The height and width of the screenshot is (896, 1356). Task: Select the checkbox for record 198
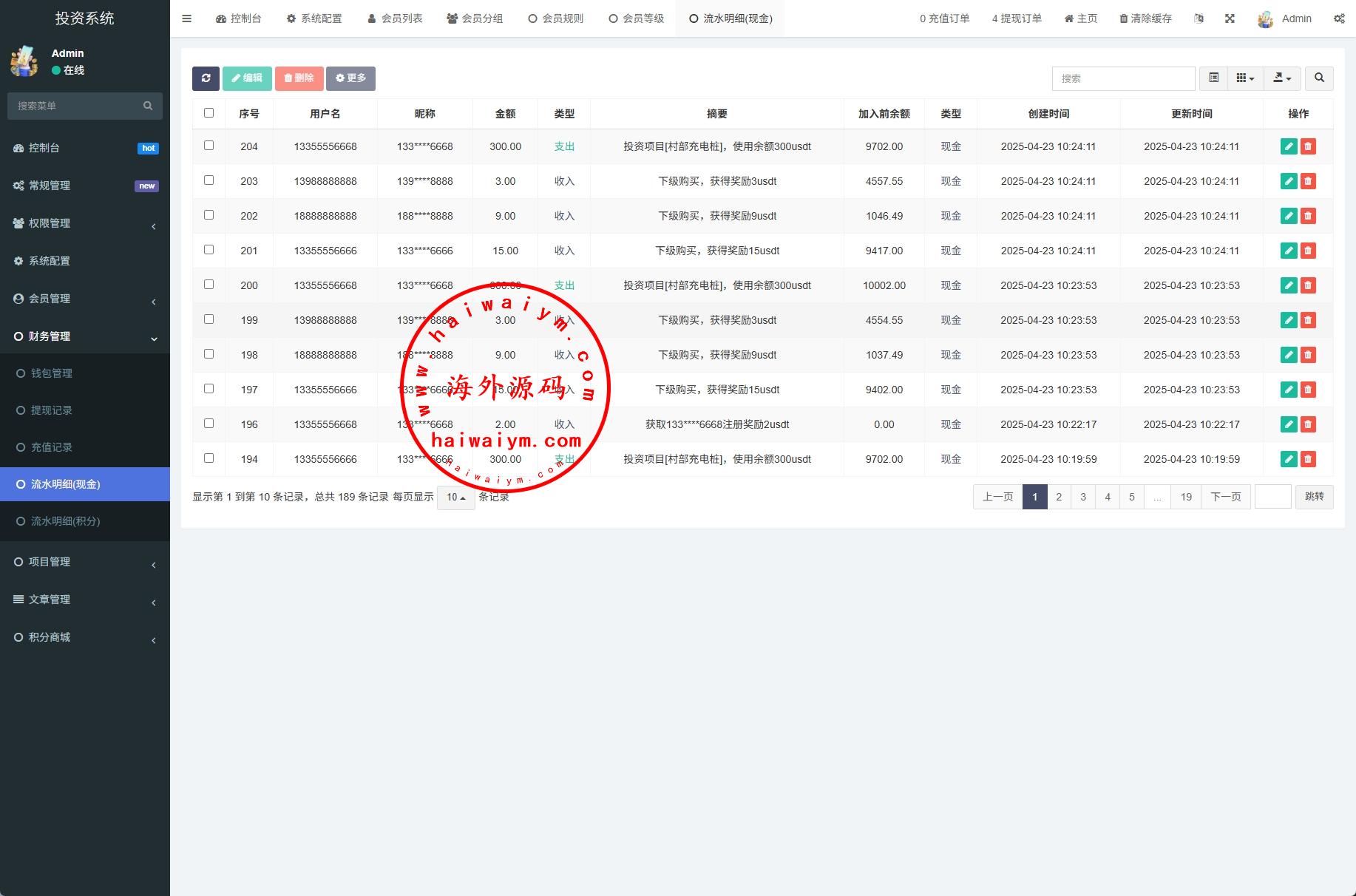[x=209, y=354]
